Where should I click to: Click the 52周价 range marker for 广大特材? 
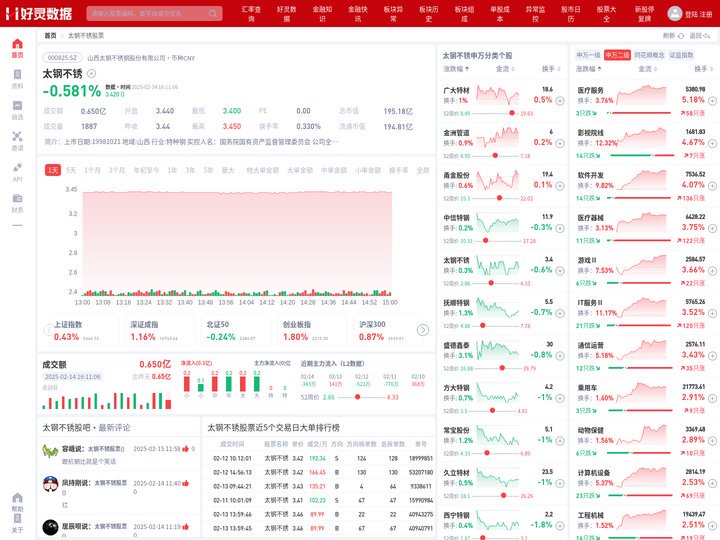coord(512,113)
